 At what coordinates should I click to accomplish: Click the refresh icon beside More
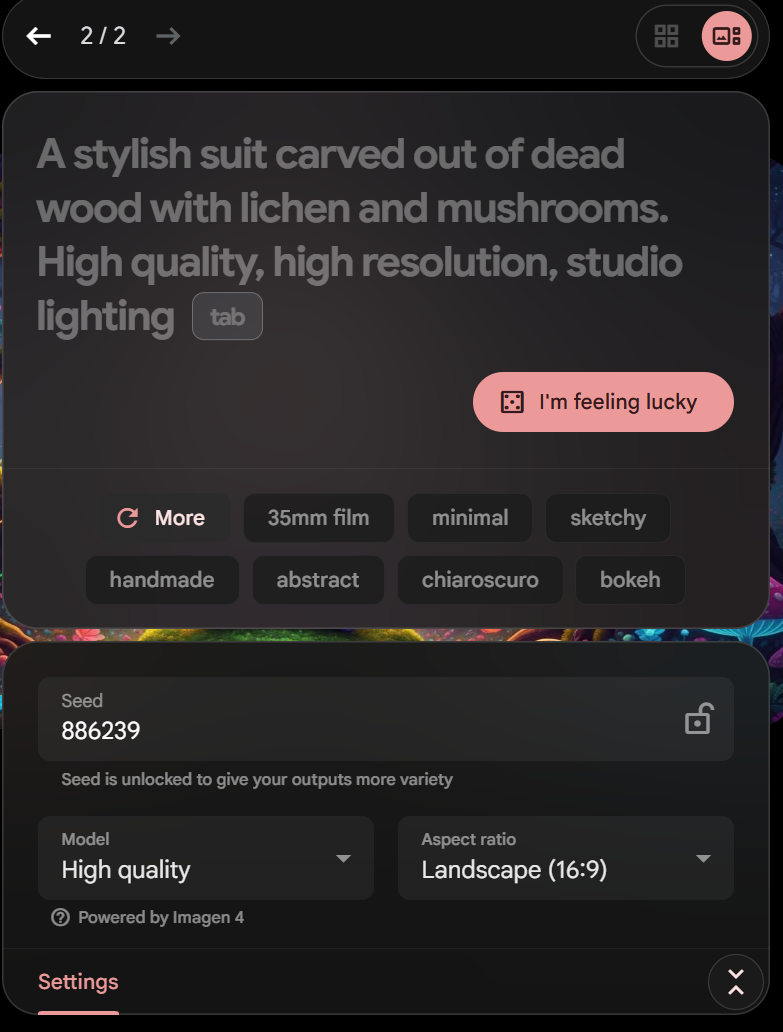[x=128, y=518]
